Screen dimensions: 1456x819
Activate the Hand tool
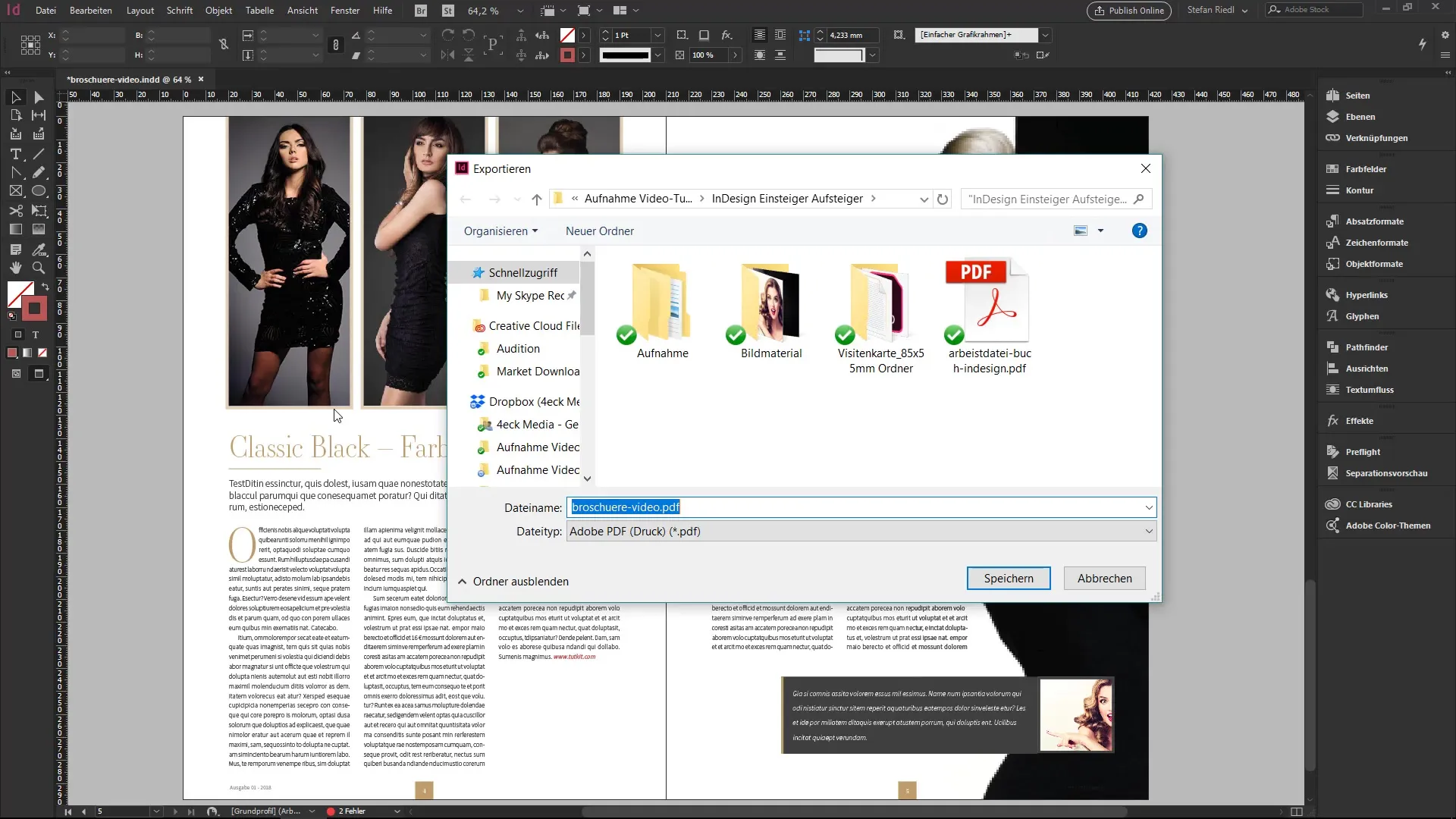(x=16, y=268)
